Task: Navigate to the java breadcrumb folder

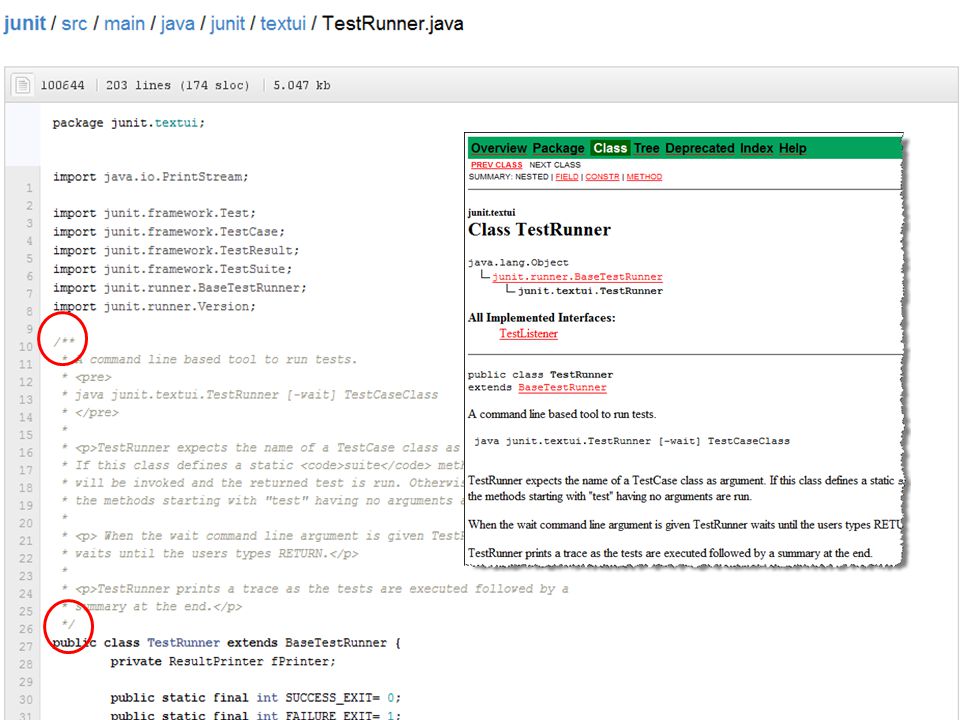Action: (178, 24)
